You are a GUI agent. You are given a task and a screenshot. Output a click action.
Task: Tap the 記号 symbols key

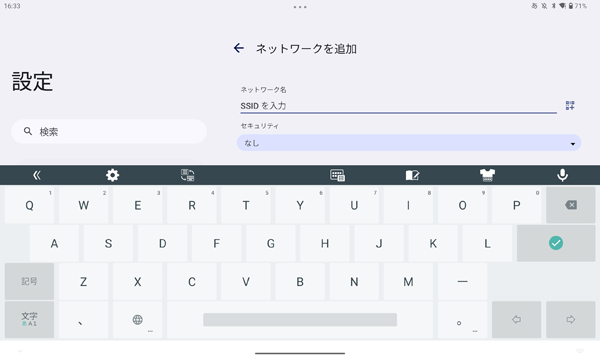tap(29, 281)
